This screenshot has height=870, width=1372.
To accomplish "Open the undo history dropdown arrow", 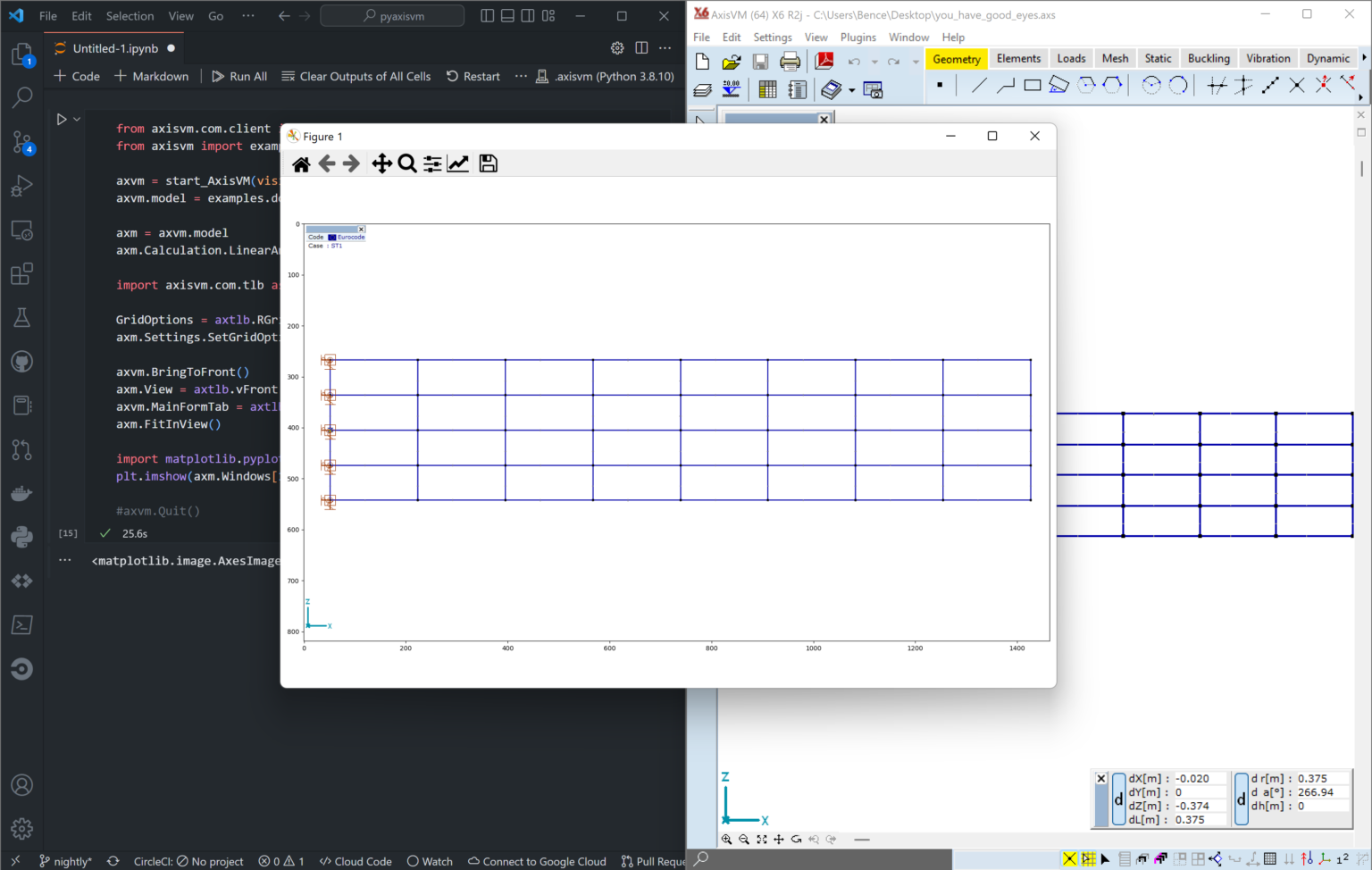I will [874, 62].
